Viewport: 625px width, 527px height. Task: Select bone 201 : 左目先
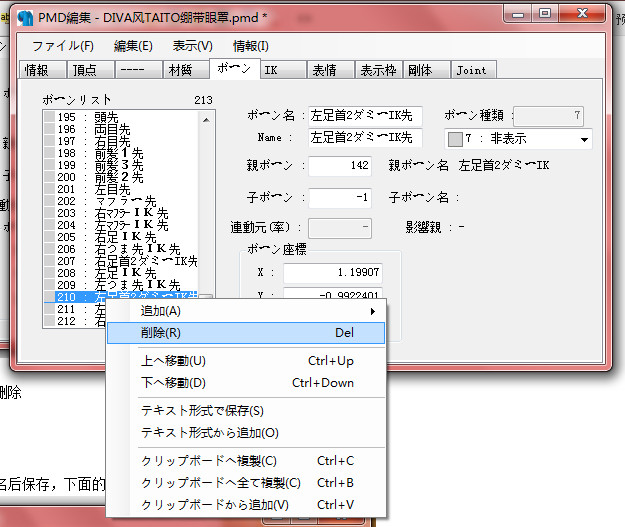point(122,189)
